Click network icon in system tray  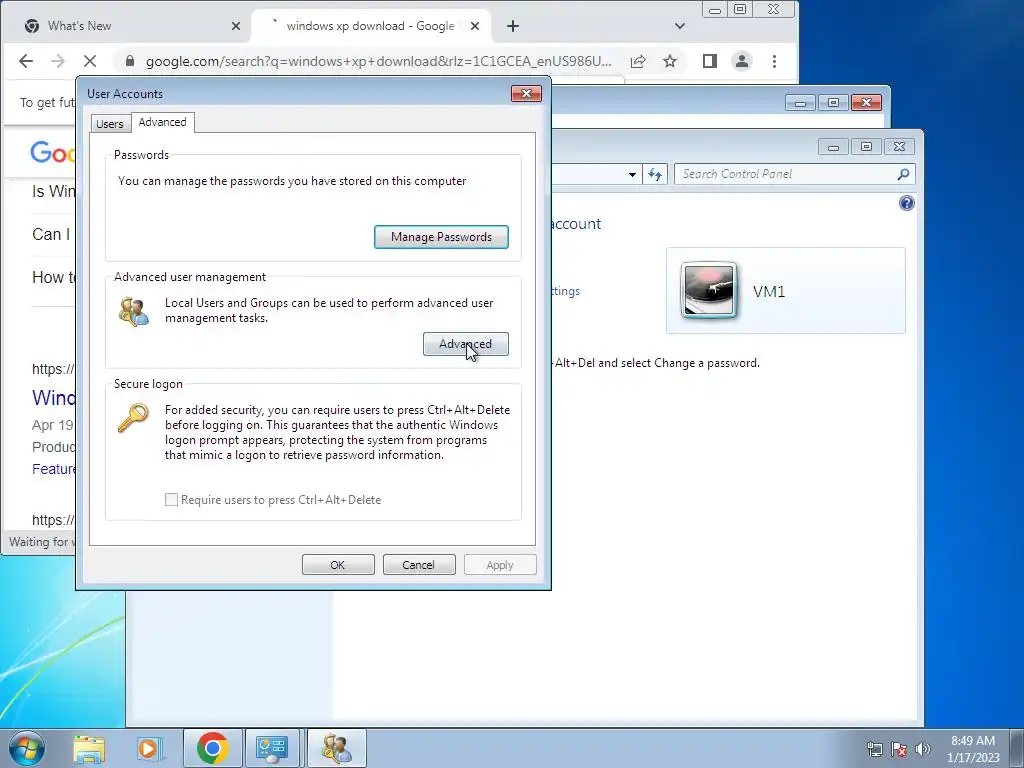874,749
